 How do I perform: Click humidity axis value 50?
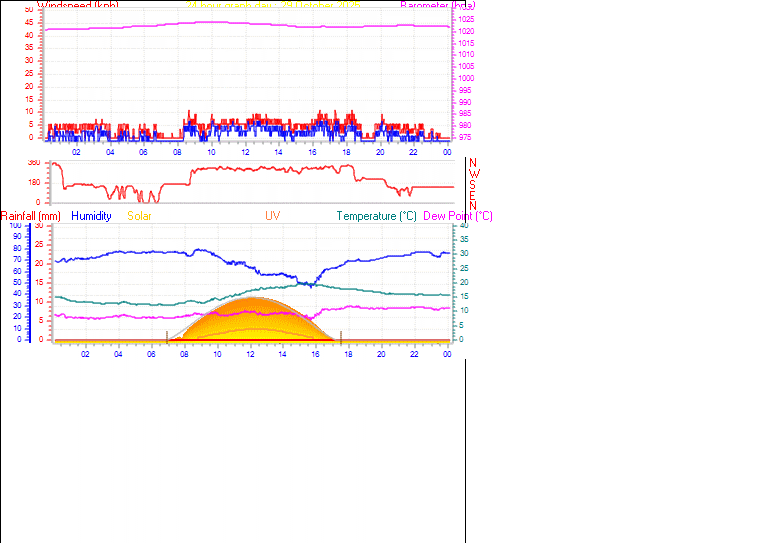pyautogui.click(x=17, y=282)
